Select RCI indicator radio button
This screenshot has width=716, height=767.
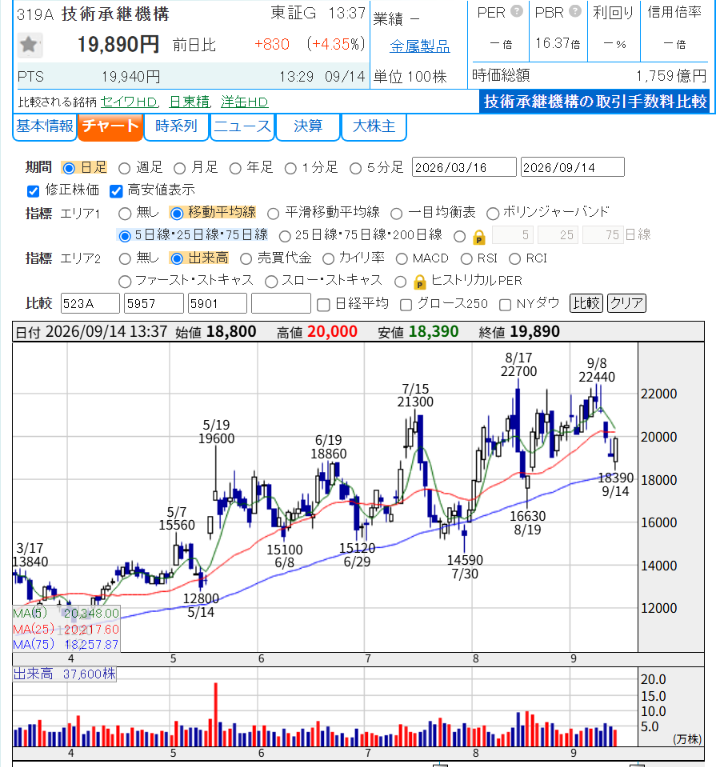coord(515,259)
